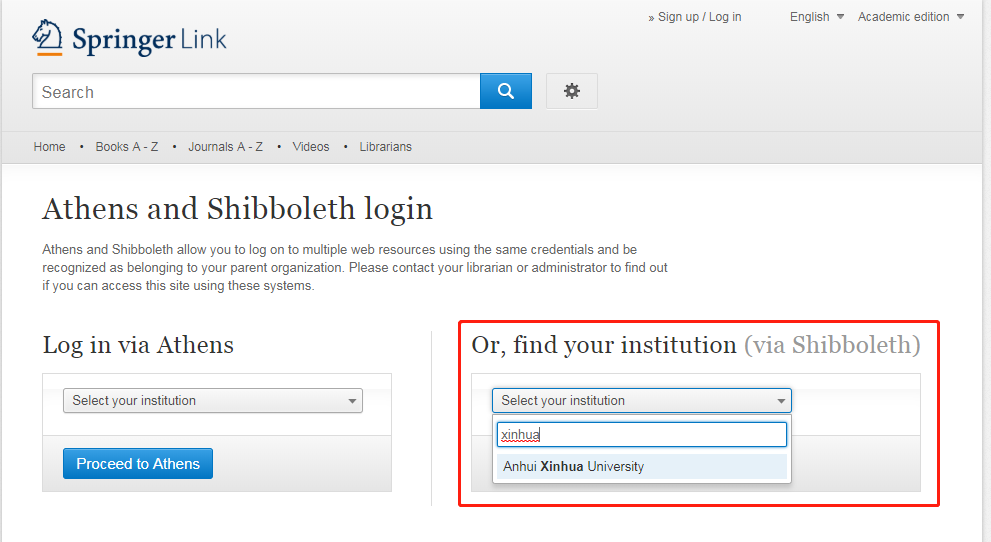
Task: Go to Home in navigation bar
Action: [49, 147]
